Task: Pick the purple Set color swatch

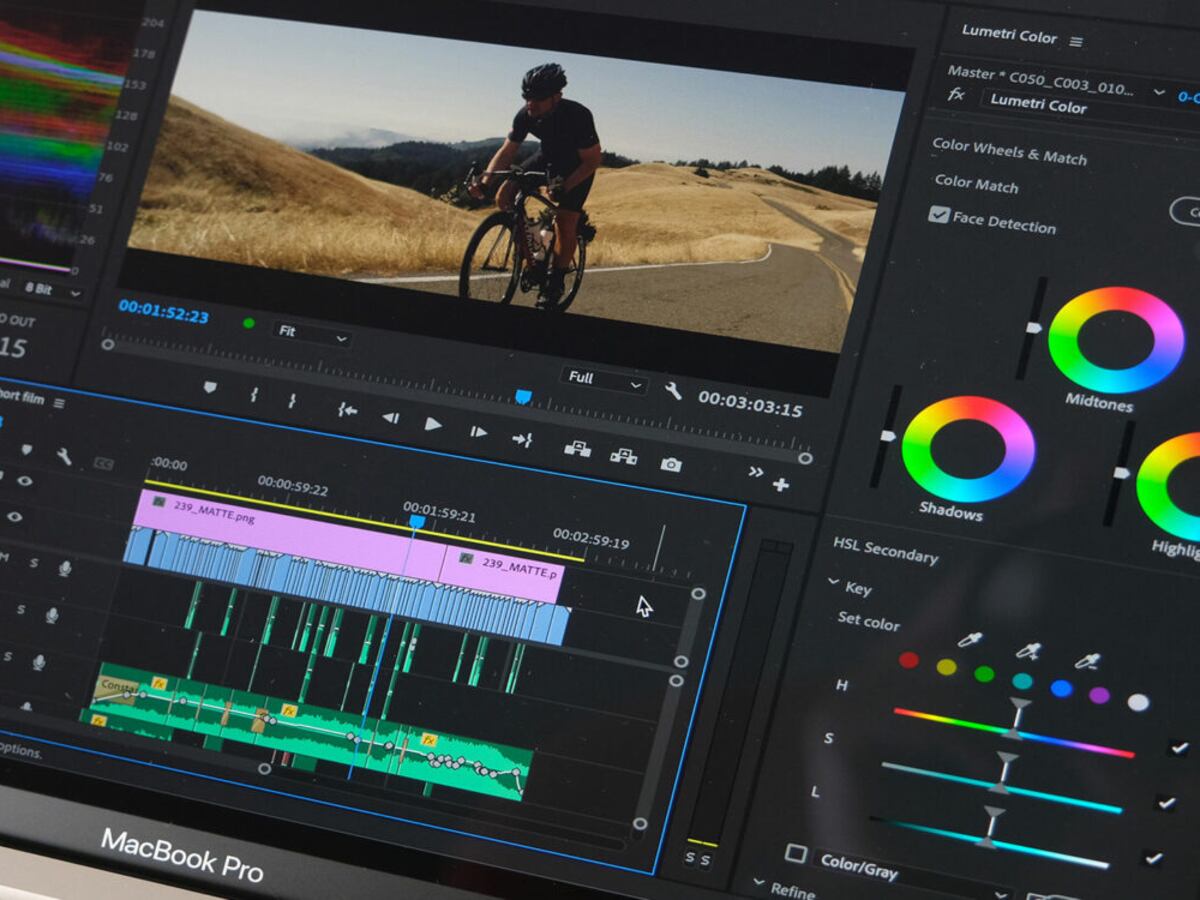Action: (x=1100, y=695)
